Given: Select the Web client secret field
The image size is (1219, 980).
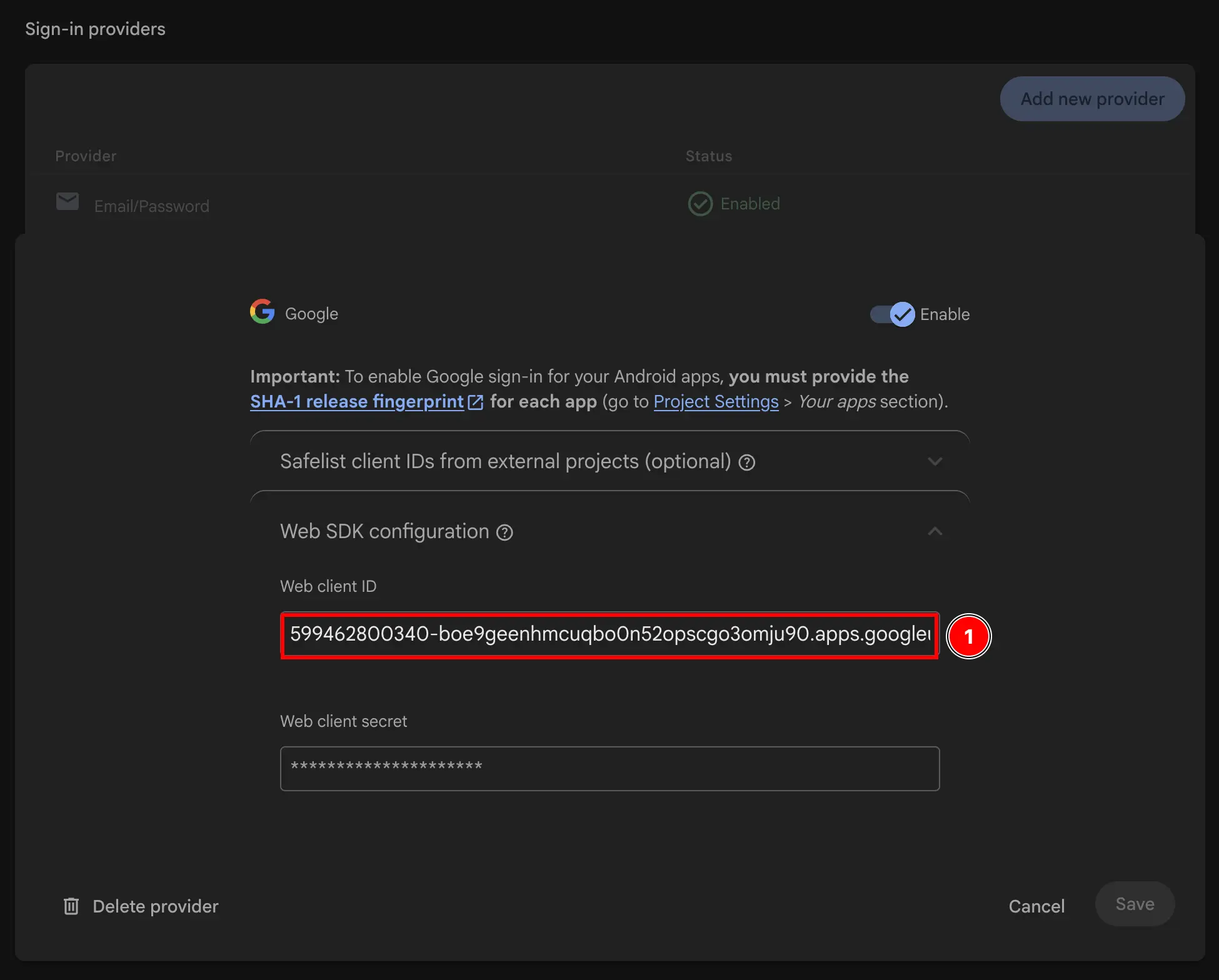Looking at the screenshot, I should (x=609, y=769).
